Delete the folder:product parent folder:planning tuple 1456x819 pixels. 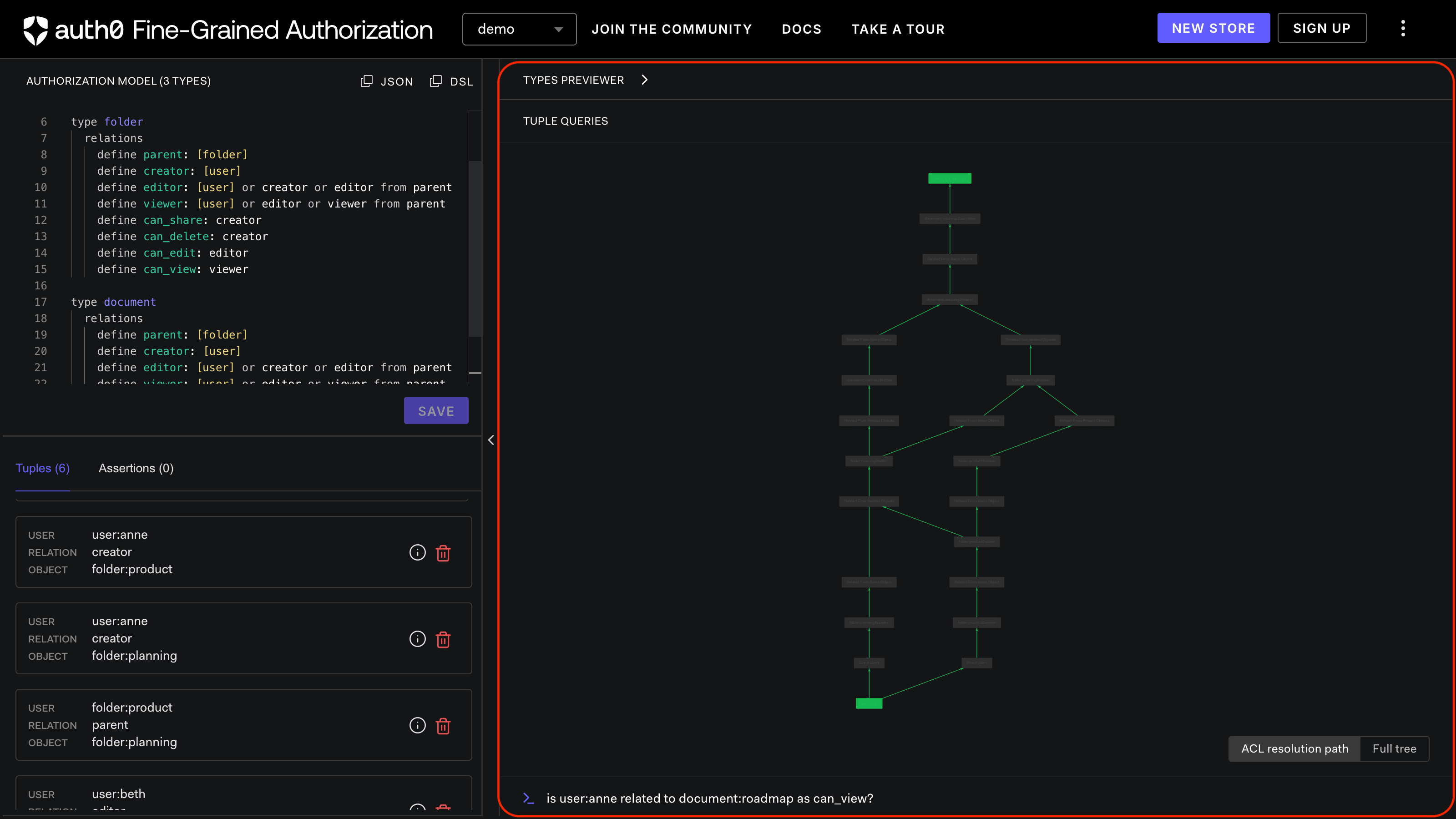click(443, 726)
